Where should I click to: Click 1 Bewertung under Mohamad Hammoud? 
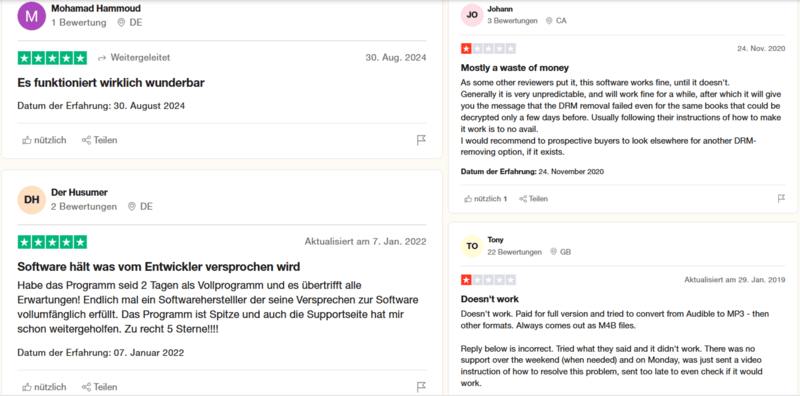pos(79,22)
